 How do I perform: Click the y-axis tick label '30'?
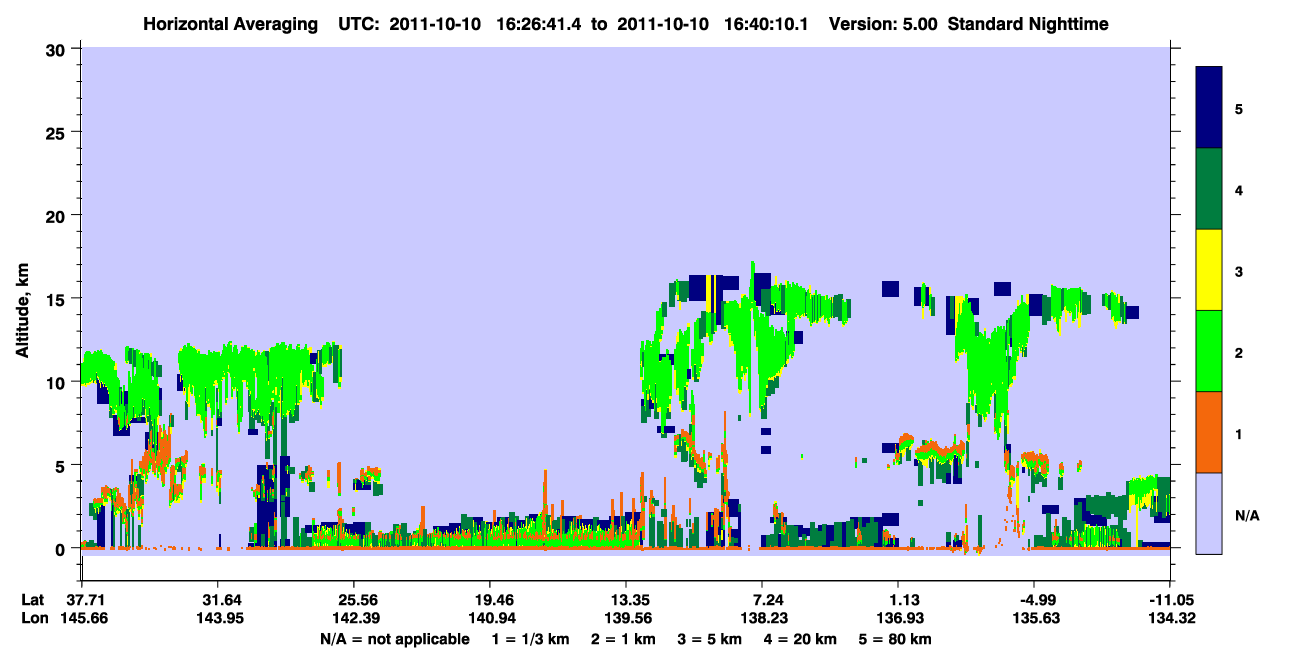[57, 49]
